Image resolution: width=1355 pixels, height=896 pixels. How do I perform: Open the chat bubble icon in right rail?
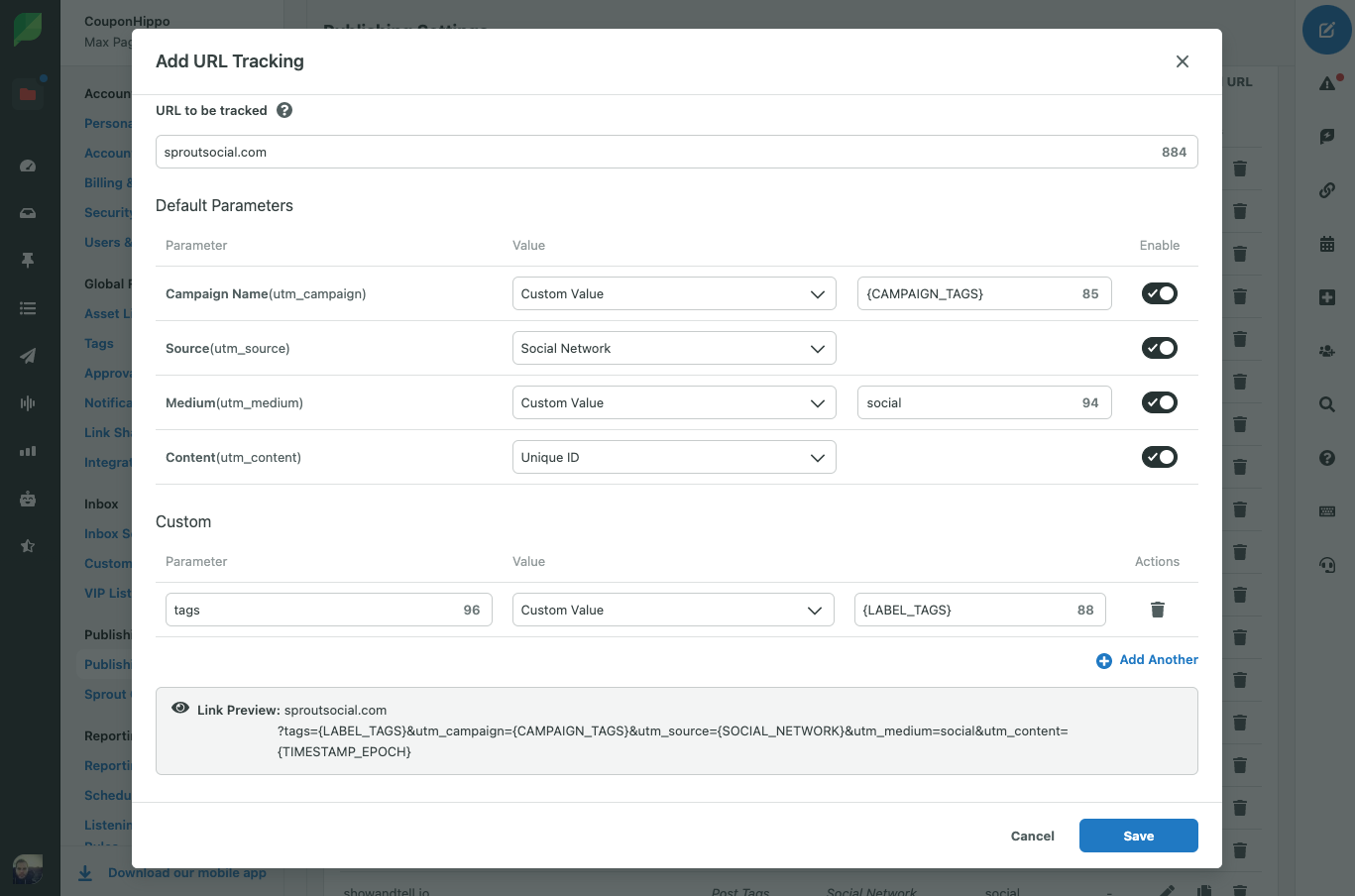point(1327,137)
